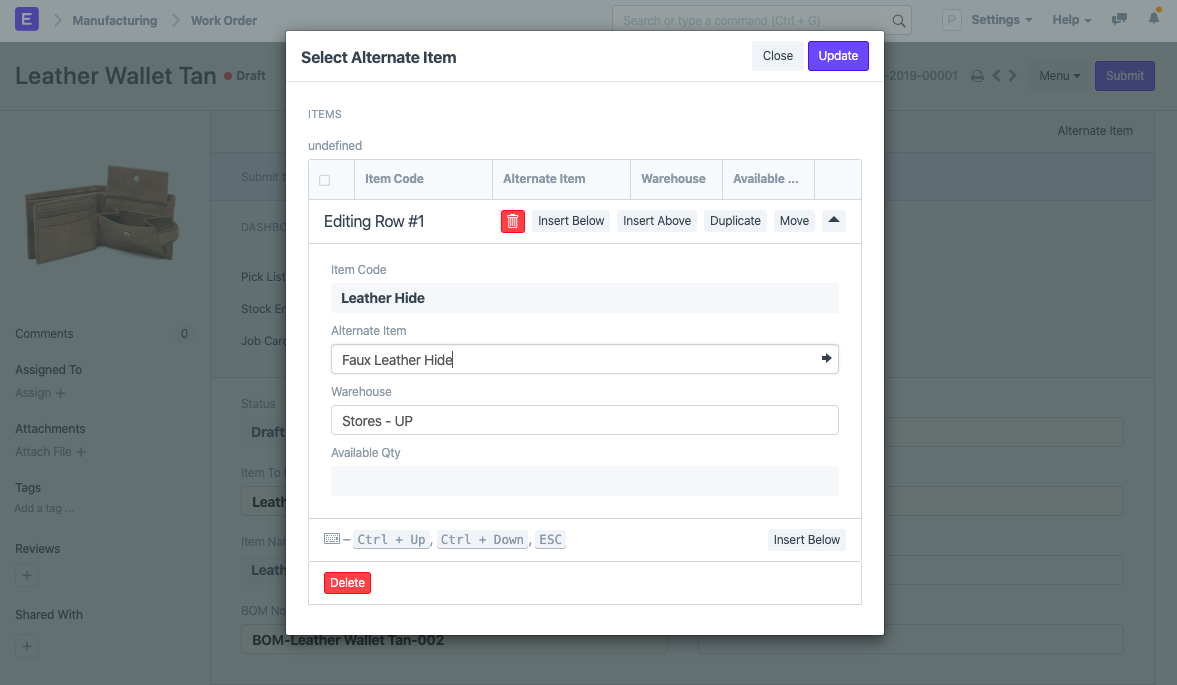Open the linked Alternate Item arrow
This screenshot has width=1177, height=685.
coord(827,358)
